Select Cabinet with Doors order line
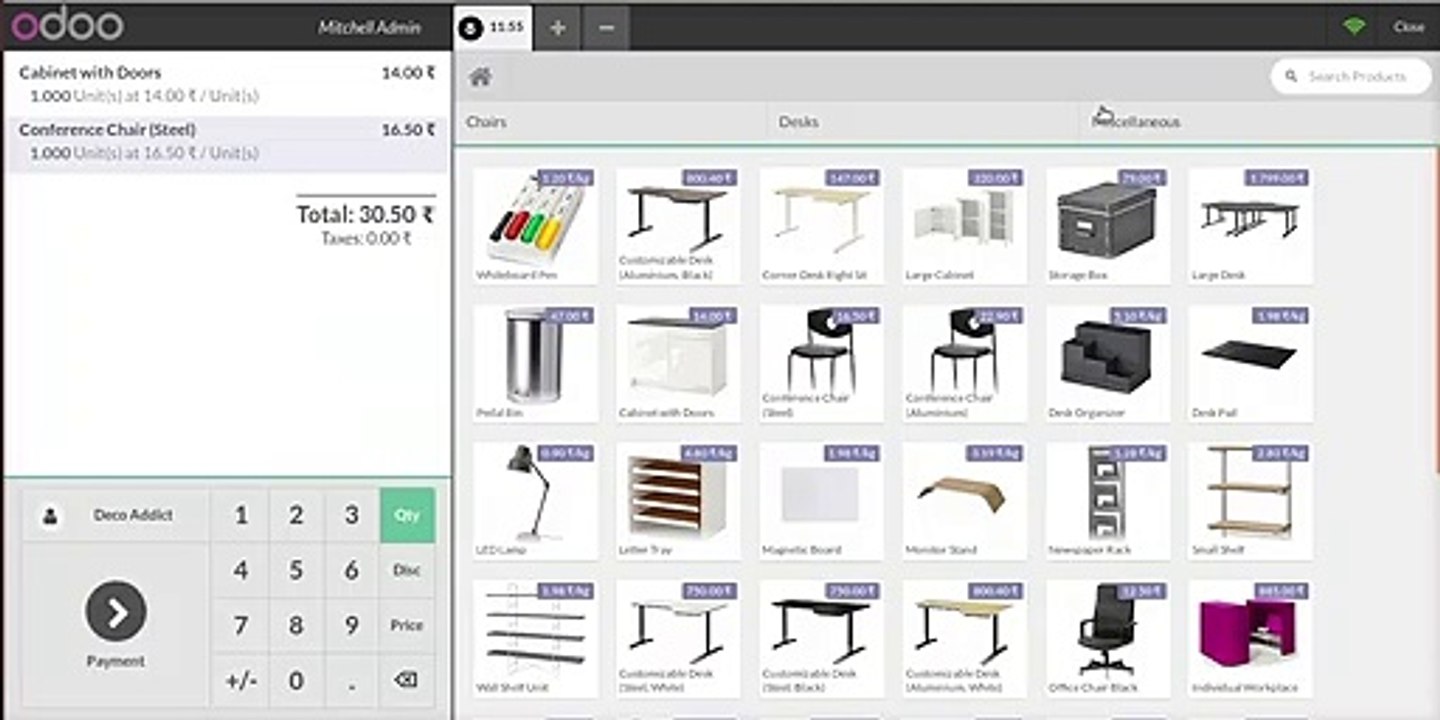 (x=227, y=85)
